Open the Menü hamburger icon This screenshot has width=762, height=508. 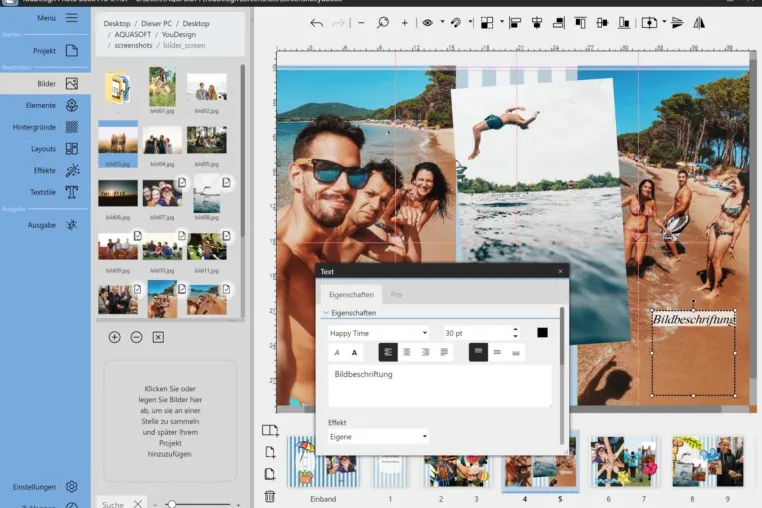(71, 18)
